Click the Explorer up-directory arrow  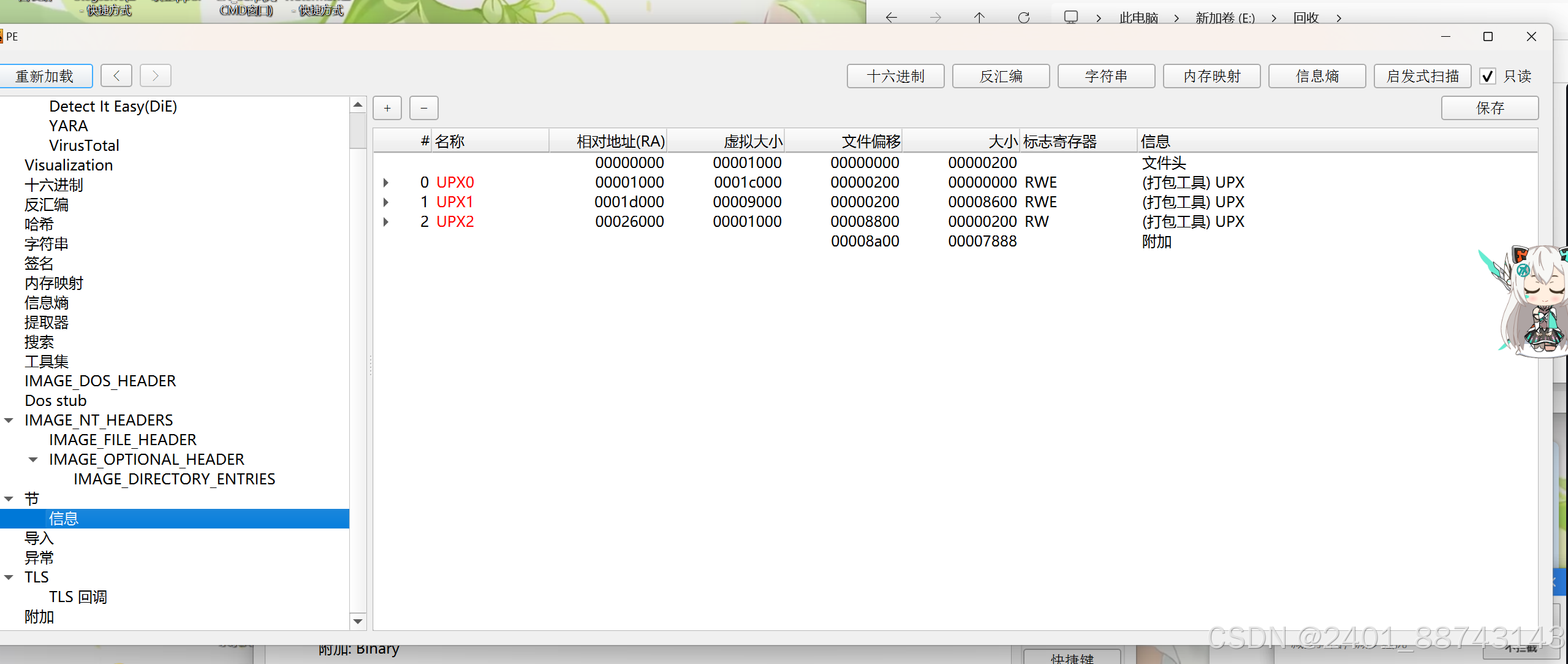click(x=979, y=18)
